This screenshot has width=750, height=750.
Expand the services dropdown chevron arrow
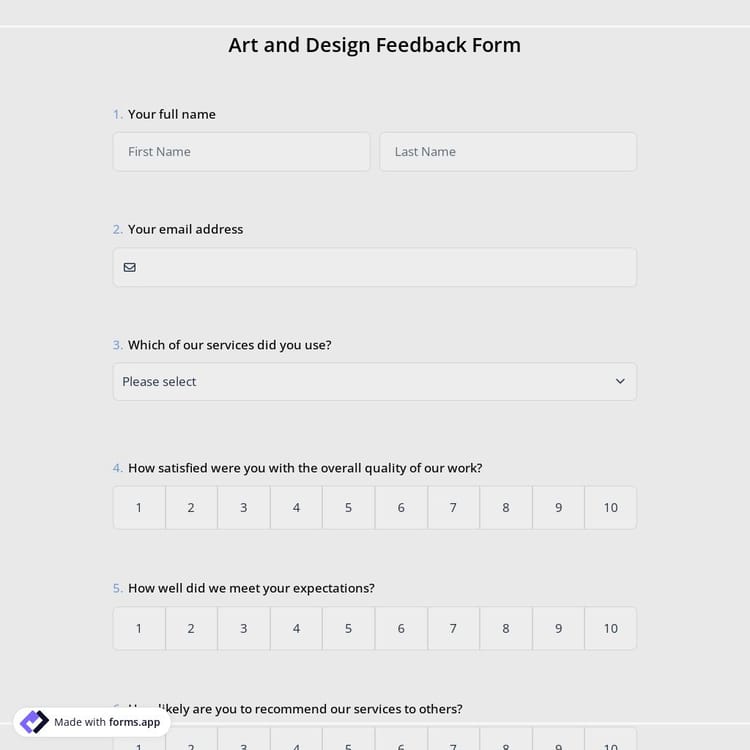coord(620,381)
